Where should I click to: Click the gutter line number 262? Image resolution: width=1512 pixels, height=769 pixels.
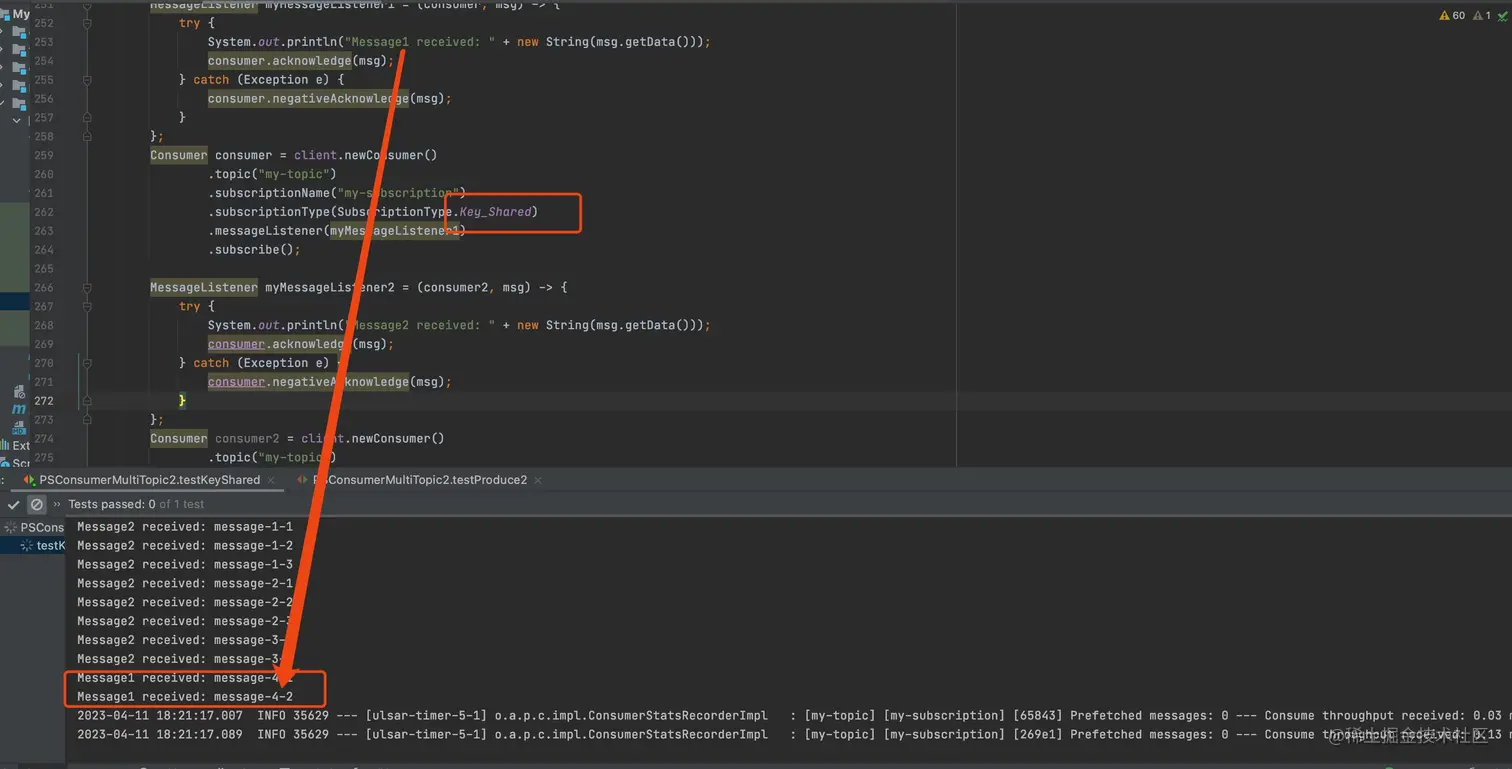point(44,212)
